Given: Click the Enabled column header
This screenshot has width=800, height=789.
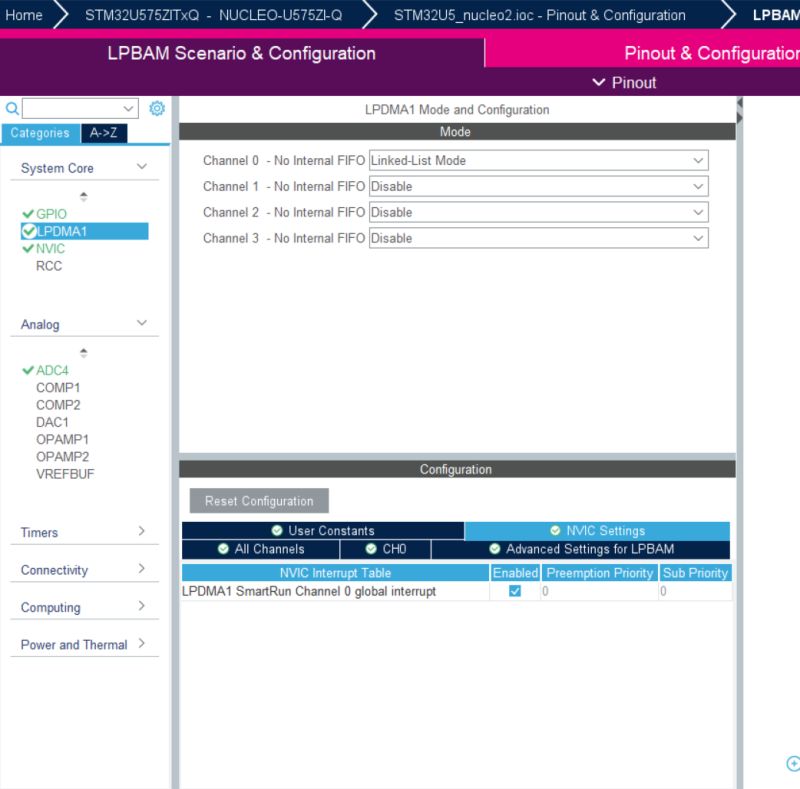Looking at the screenshot, I should [x=515, y=573].
